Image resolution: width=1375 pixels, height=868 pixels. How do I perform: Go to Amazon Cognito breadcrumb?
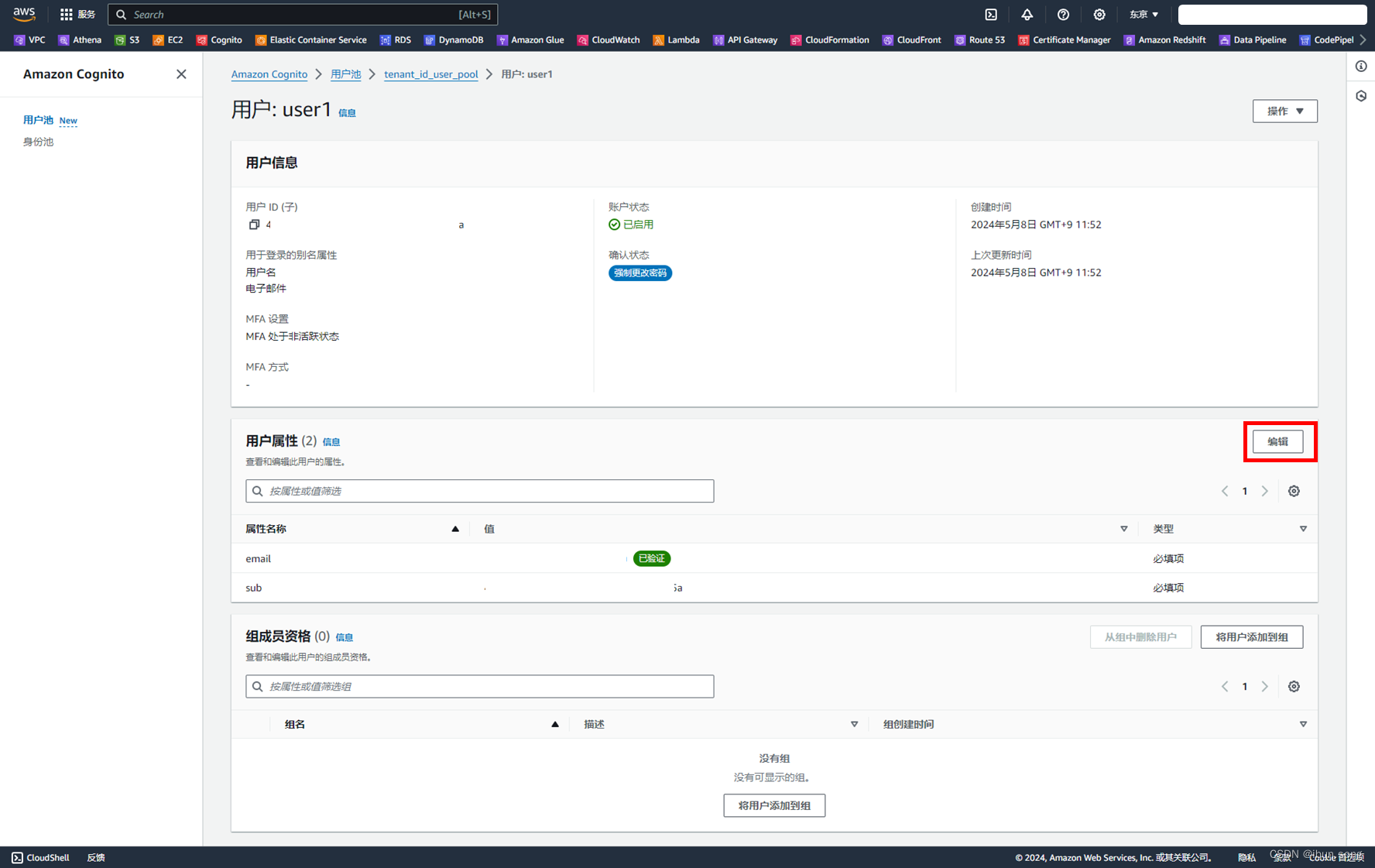[x=269, y=74]
